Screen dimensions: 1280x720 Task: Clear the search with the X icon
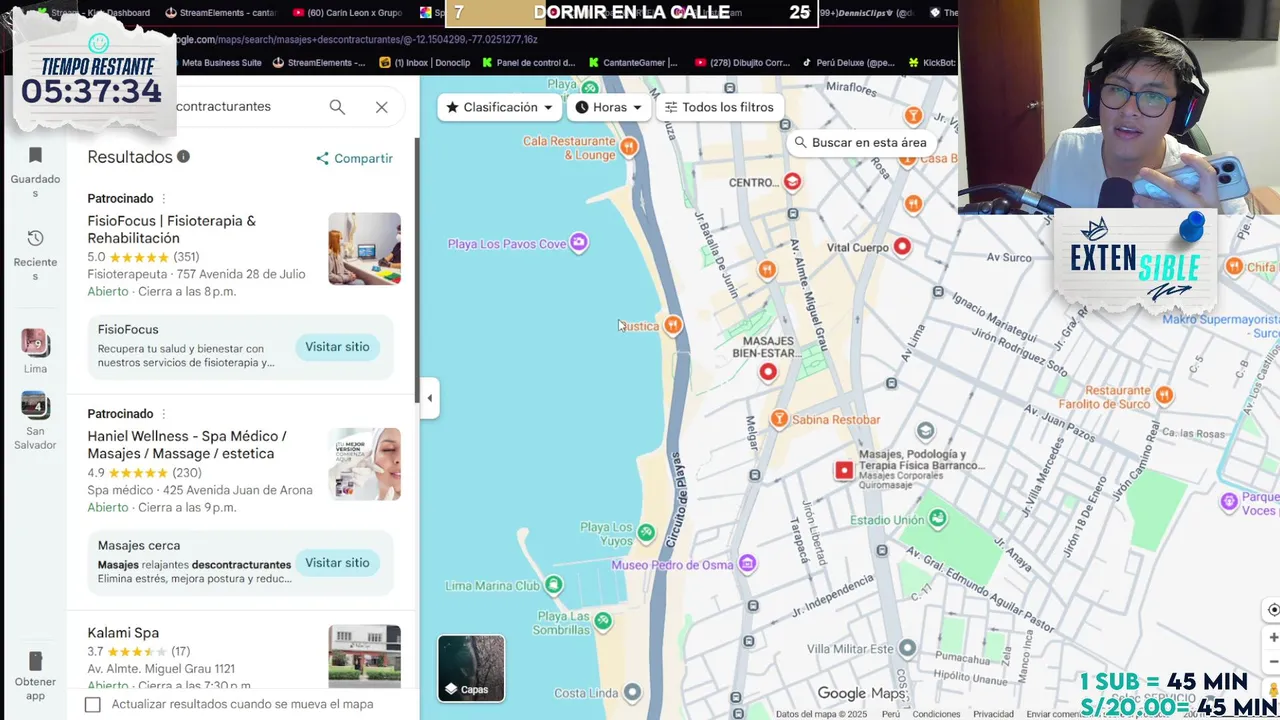click(x=382, y=107)
